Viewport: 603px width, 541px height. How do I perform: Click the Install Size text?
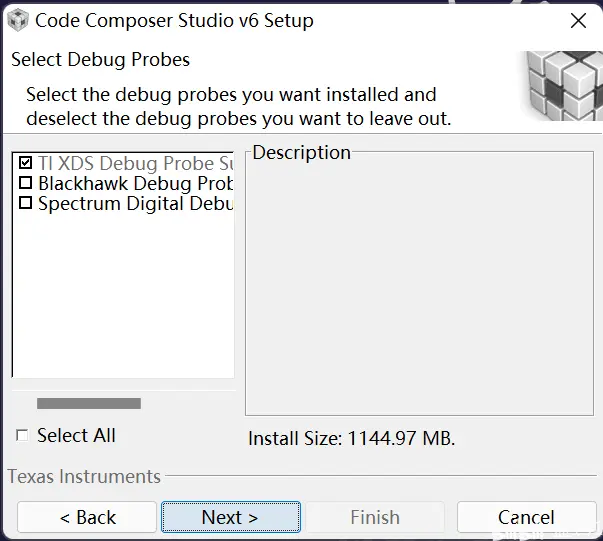pyautogui.click(x=351, y=438)
